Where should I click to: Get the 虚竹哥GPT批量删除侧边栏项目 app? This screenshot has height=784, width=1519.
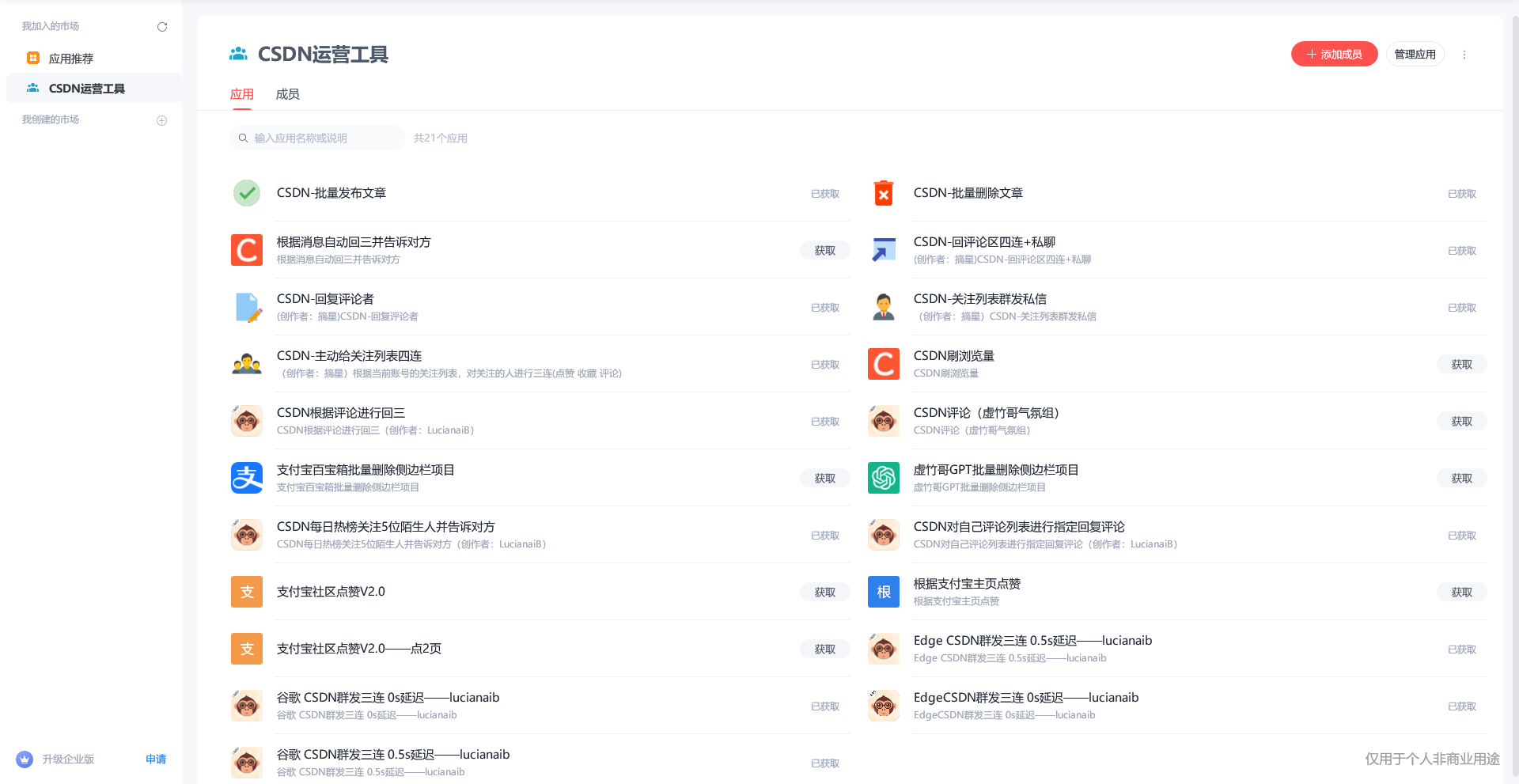click(x=1462, y=478)
